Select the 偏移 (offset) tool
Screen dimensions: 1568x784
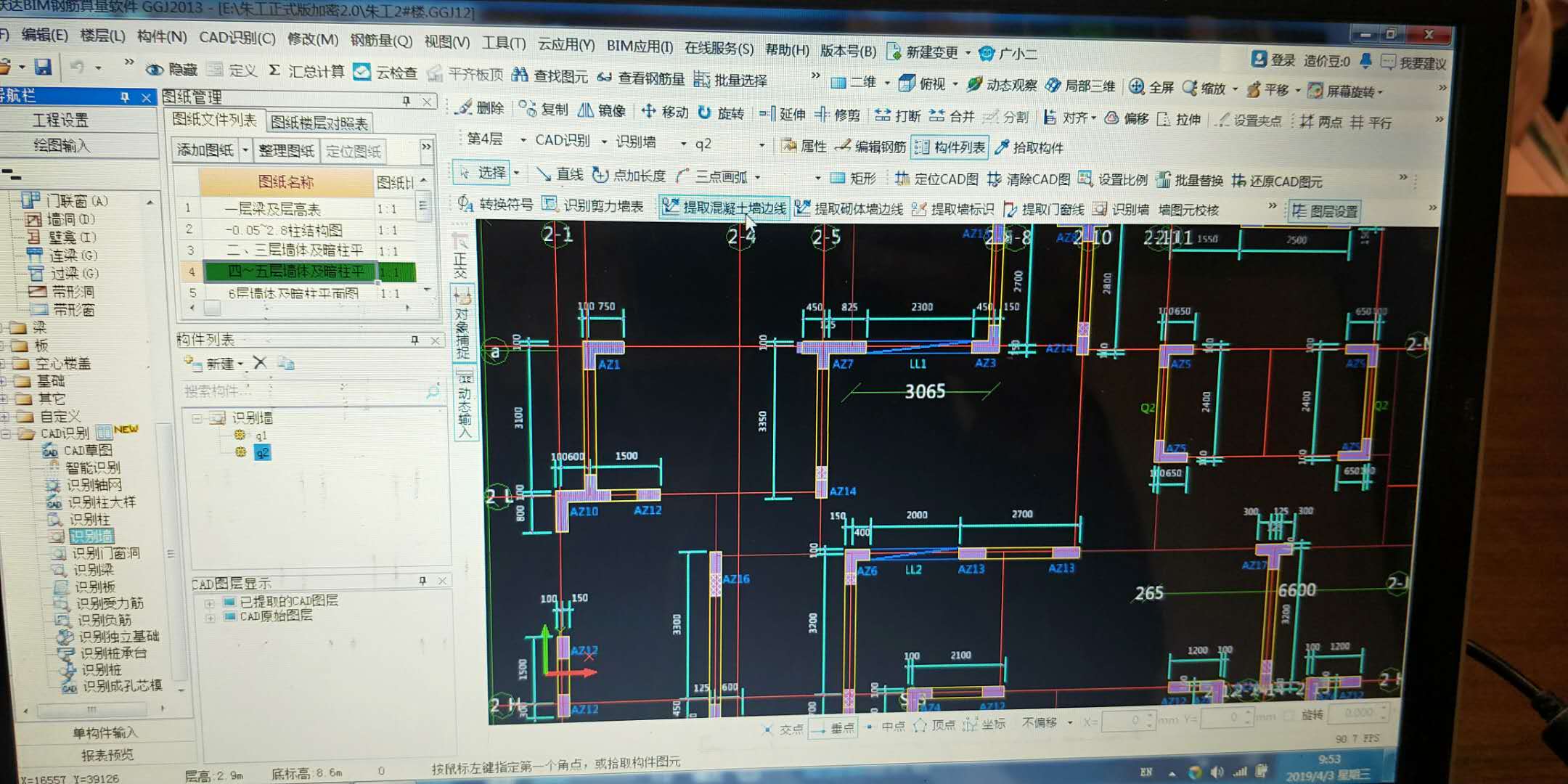click(x=1127, y=118)
